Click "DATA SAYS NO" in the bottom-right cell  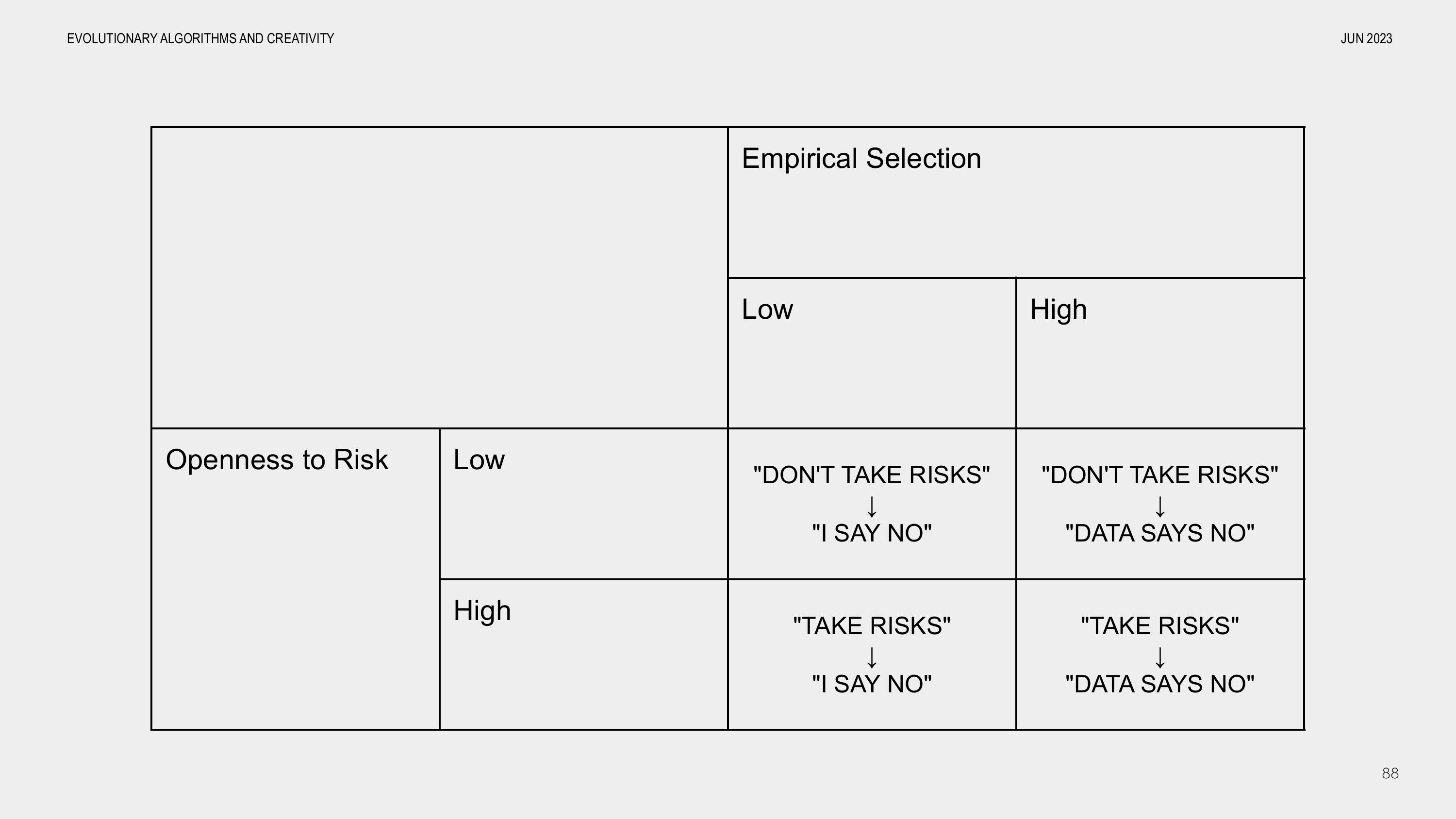coord(1160,684)
